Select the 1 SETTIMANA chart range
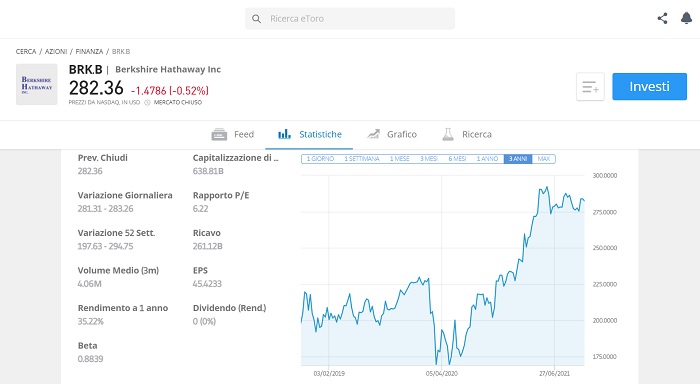This screenshot has width=700, height=384. [x=362, y=159]
